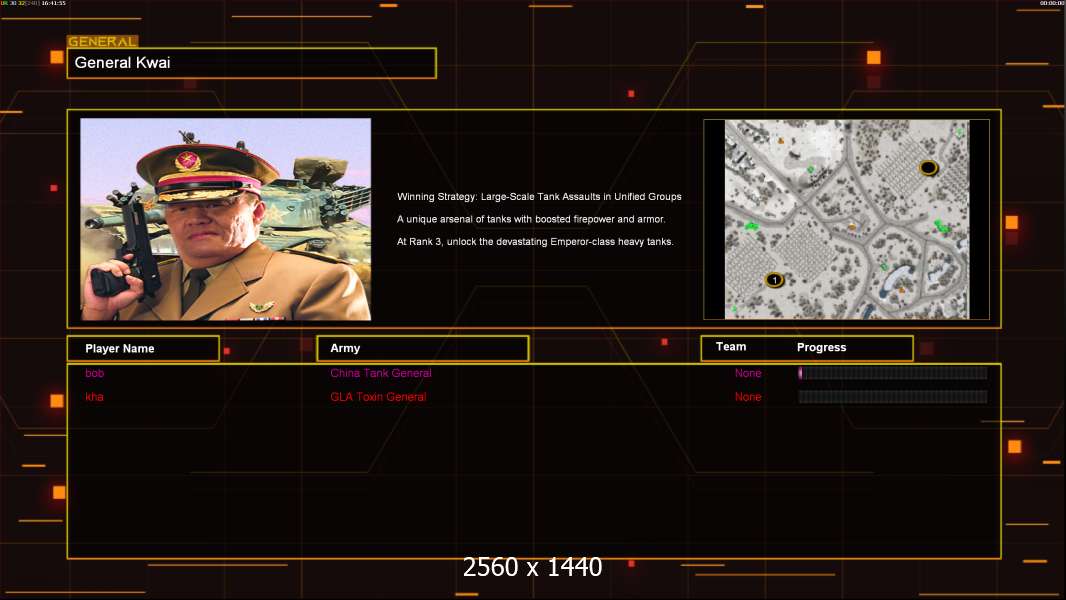1066x600 pixels.
Task: Click bob's team value None
Action: 748,373
